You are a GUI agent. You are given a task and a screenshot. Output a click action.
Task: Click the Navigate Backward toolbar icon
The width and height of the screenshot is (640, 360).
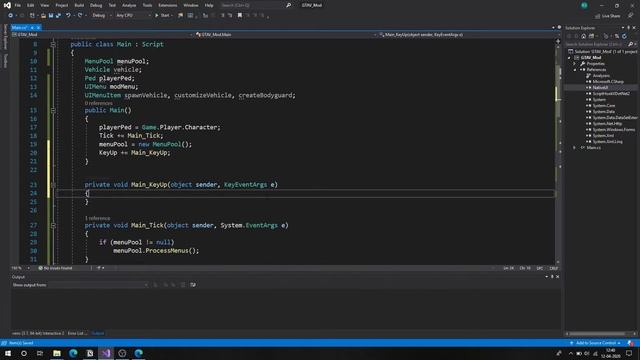11,16
